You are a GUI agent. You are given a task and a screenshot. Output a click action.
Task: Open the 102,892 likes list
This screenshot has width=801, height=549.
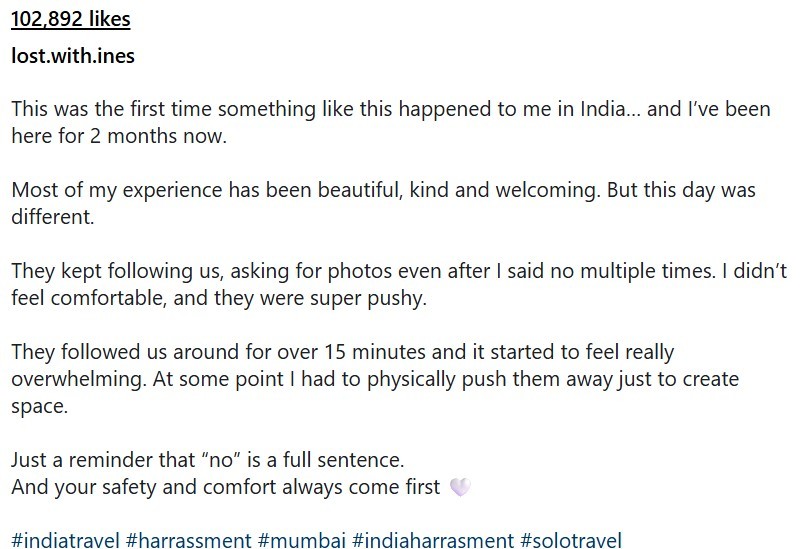pos(70,19)
